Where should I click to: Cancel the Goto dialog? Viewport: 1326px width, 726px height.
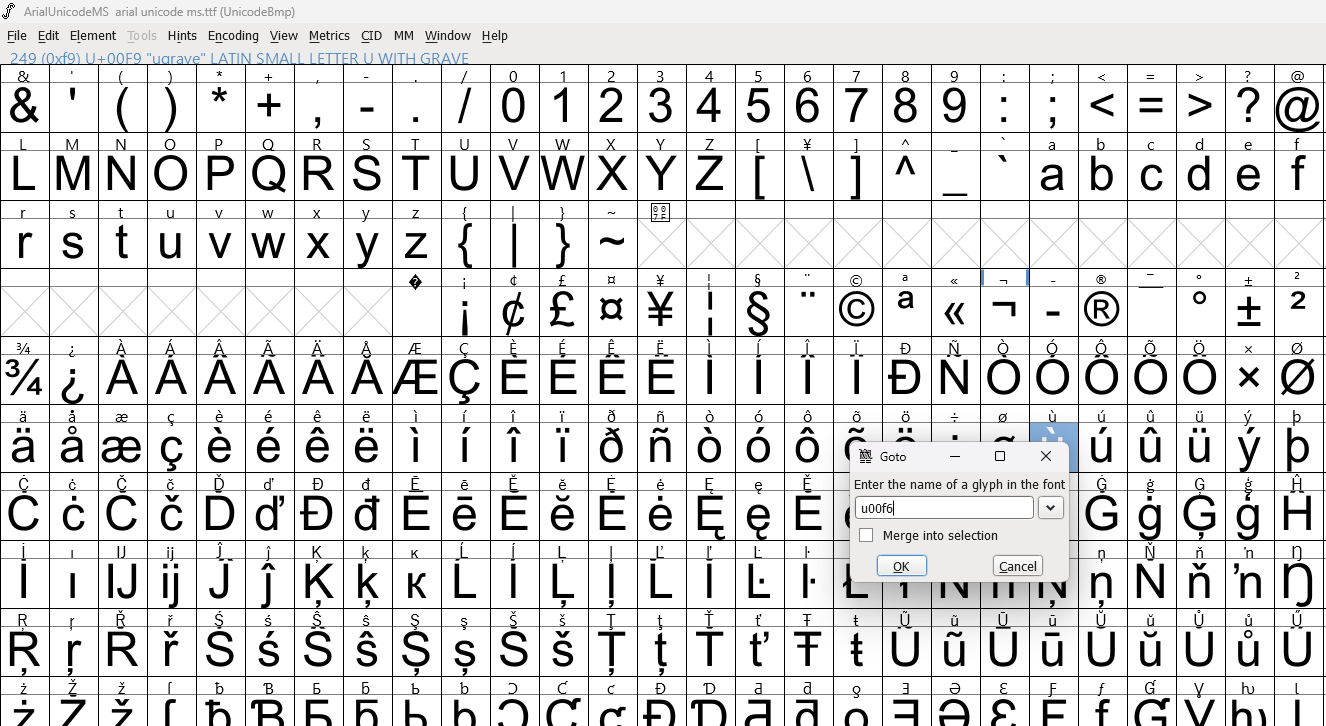pyautogui.click(x=1018, y=566)
